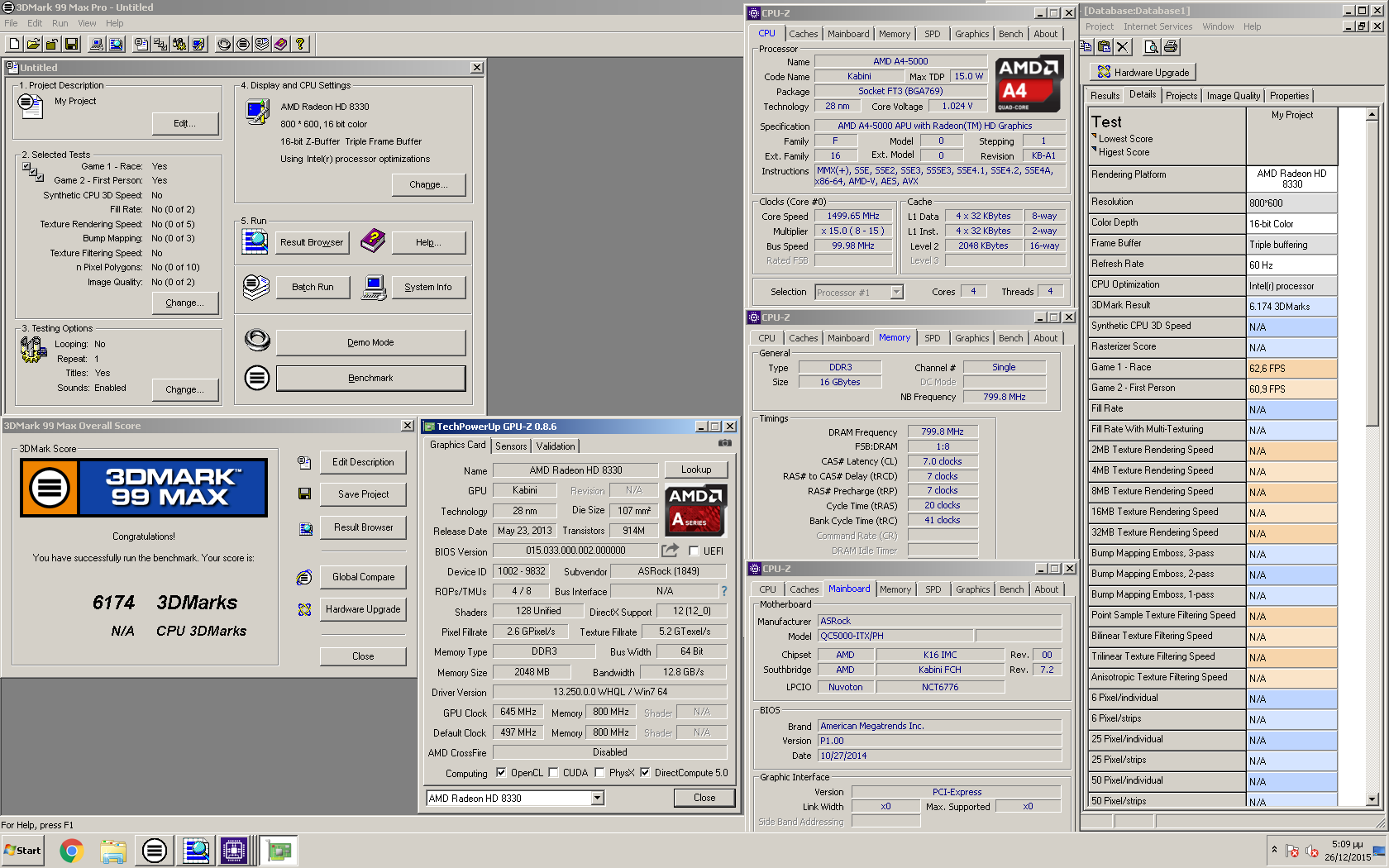Click the Hardware Upgrade button in Database window

click(1143, 73)
